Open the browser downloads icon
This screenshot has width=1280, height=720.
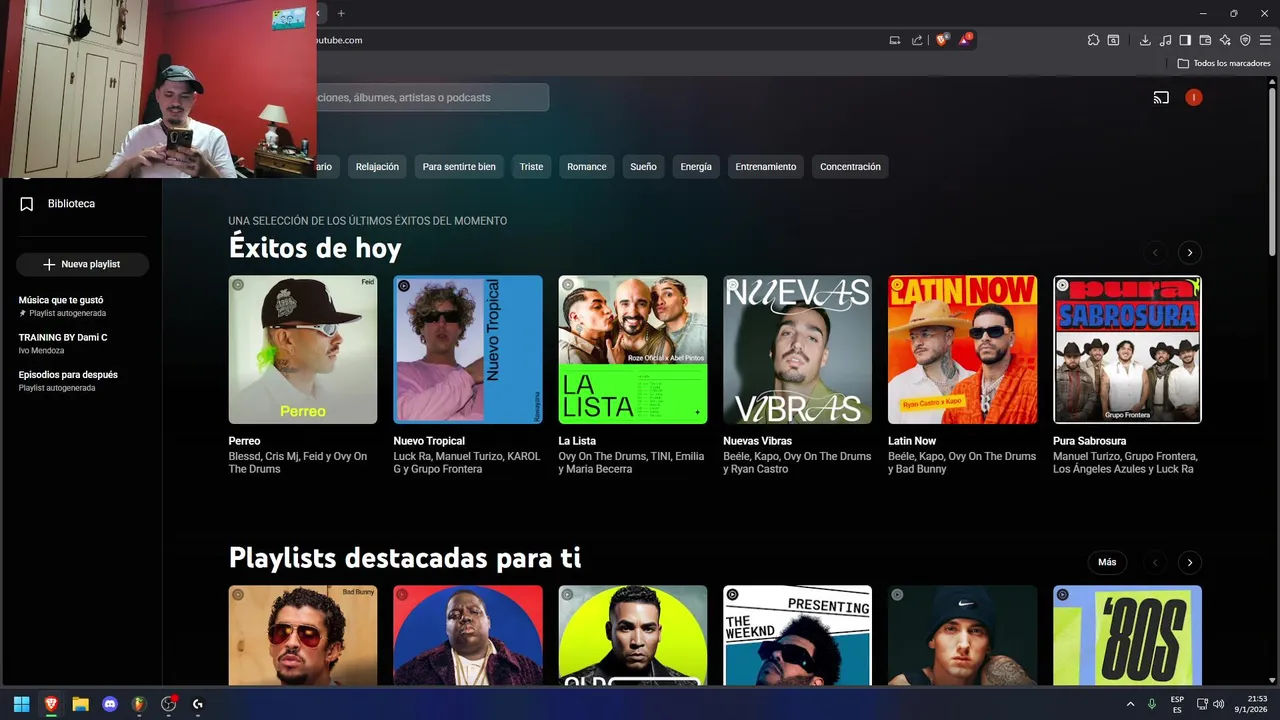pyautogui.click(x=1145, y=40)
